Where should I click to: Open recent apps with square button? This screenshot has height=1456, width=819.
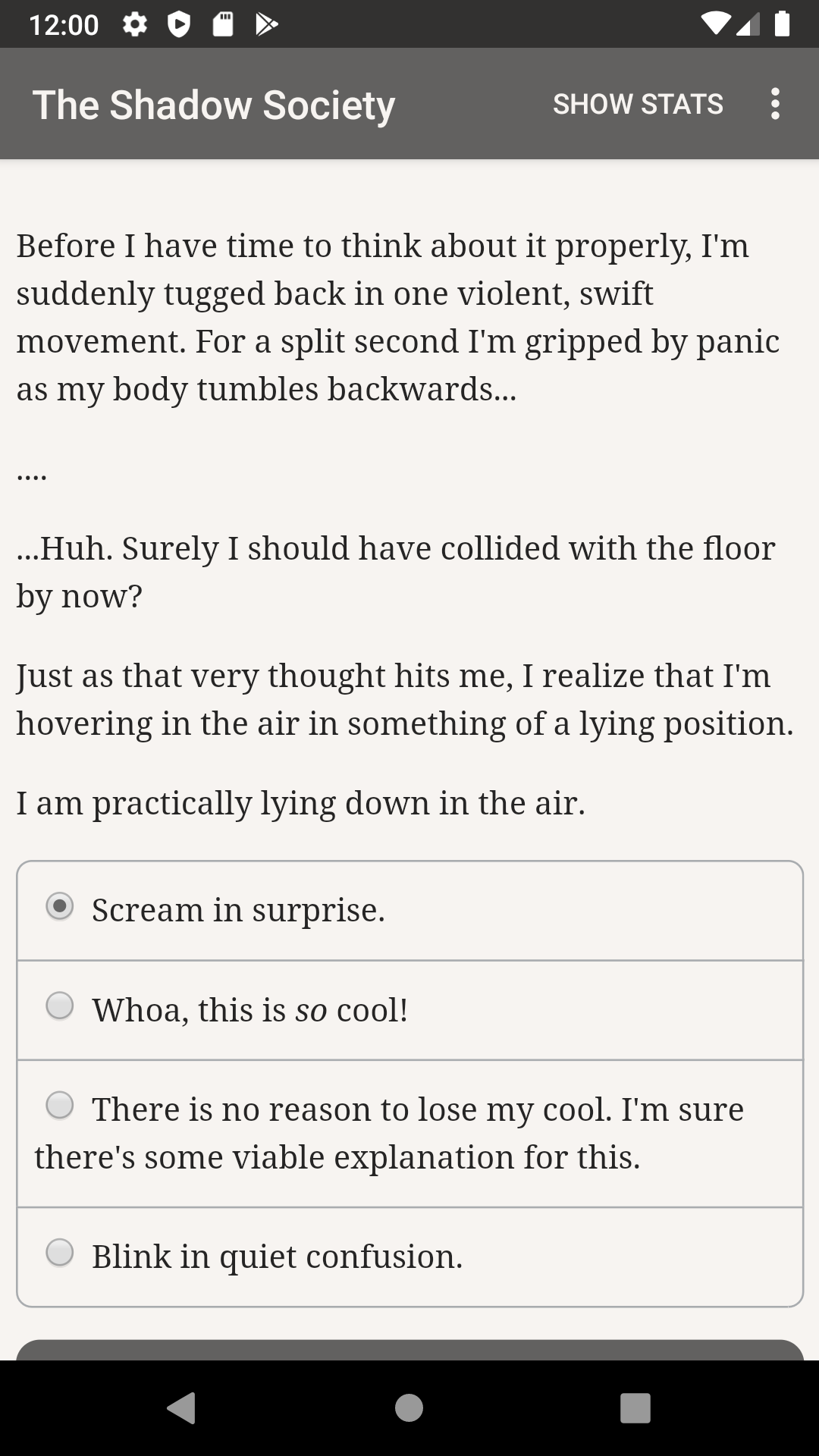(635, 1408)
